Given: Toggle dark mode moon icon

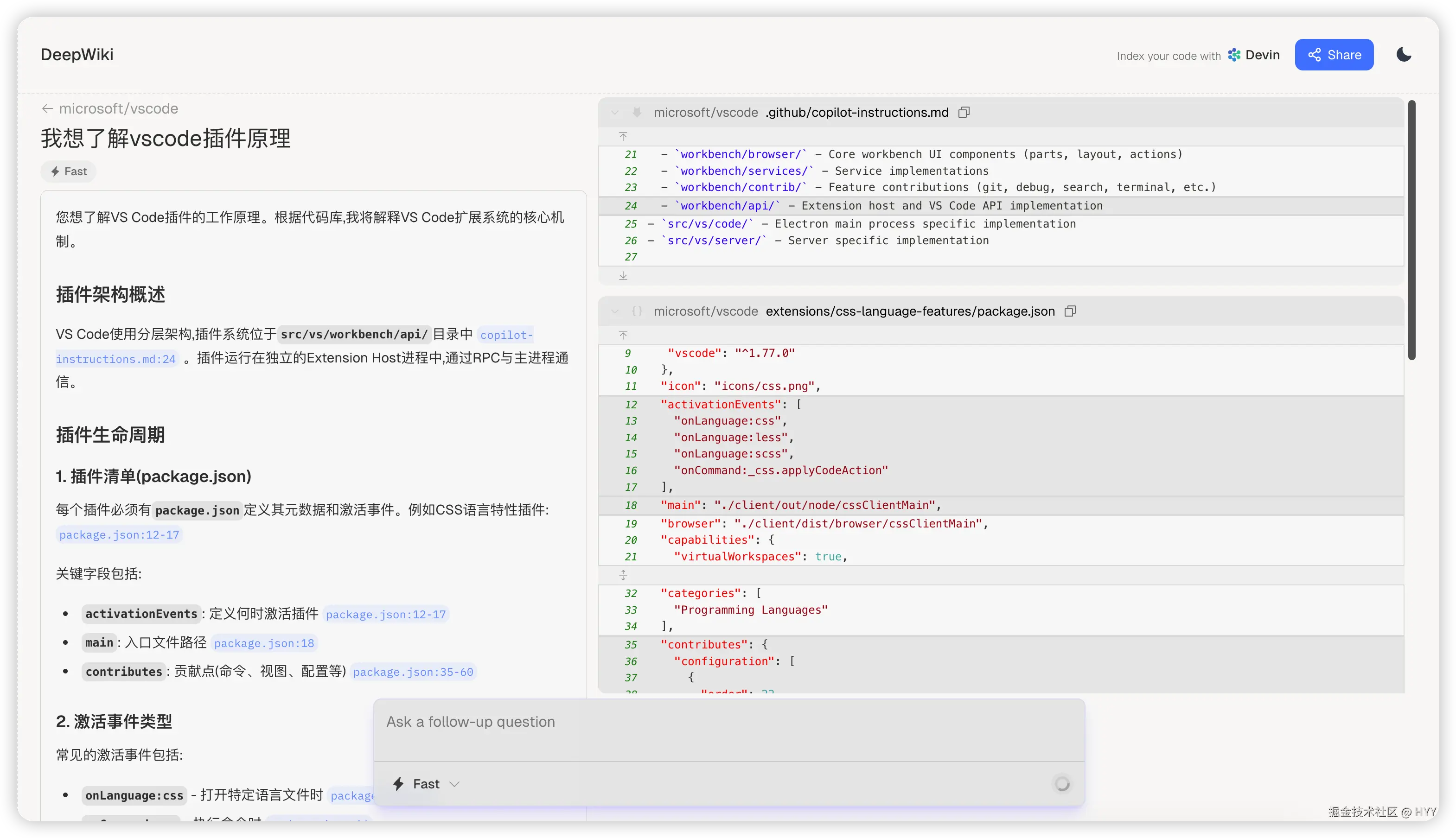Looking at the screenshot, I should coord(1404,55).
